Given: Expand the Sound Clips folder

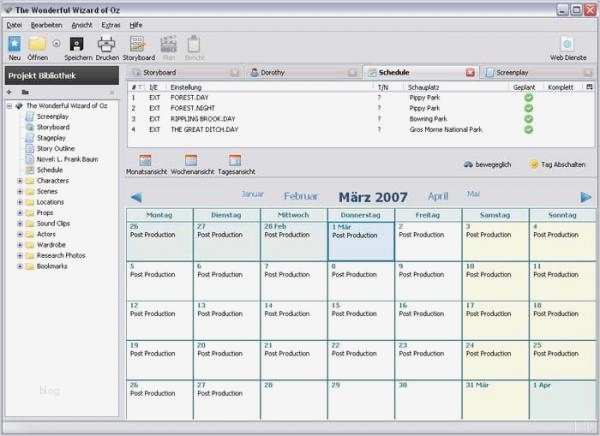Looking at the screenshot, I should (20, 224).
